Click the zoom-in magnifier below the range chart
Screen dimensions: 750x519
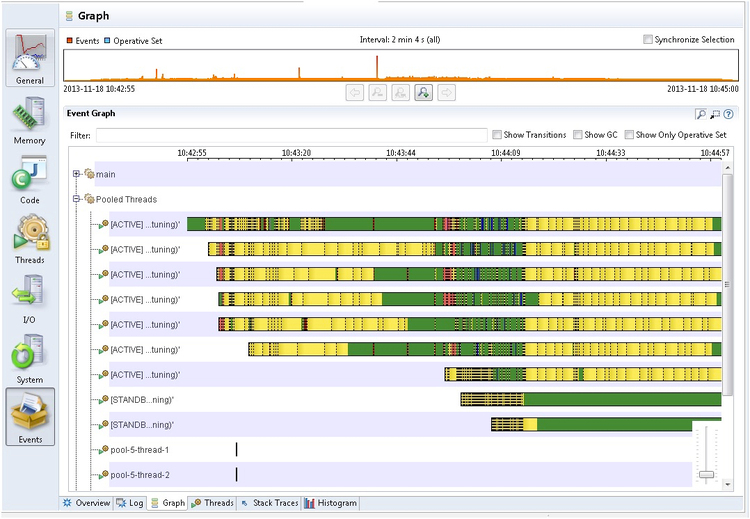(x=423, y=92)
